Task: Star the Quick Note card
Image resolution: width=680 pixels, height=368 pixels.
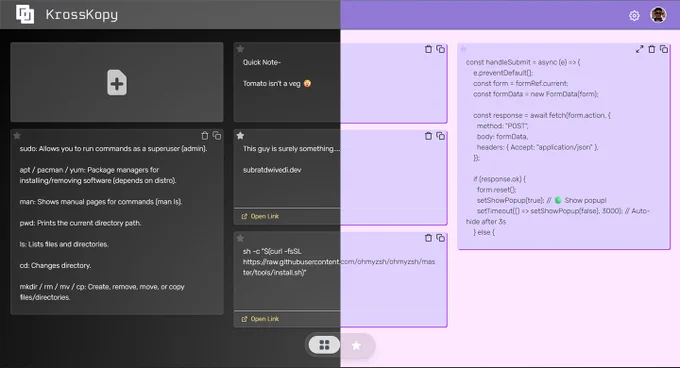Action: click(x=240, y=49)
